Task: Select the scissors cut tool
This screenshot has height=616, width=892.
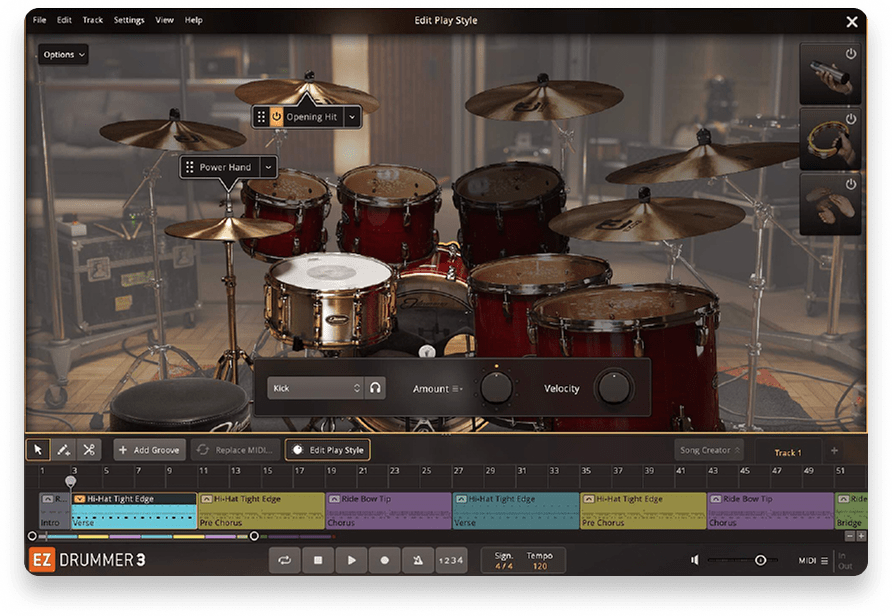Action: [89, 450]
